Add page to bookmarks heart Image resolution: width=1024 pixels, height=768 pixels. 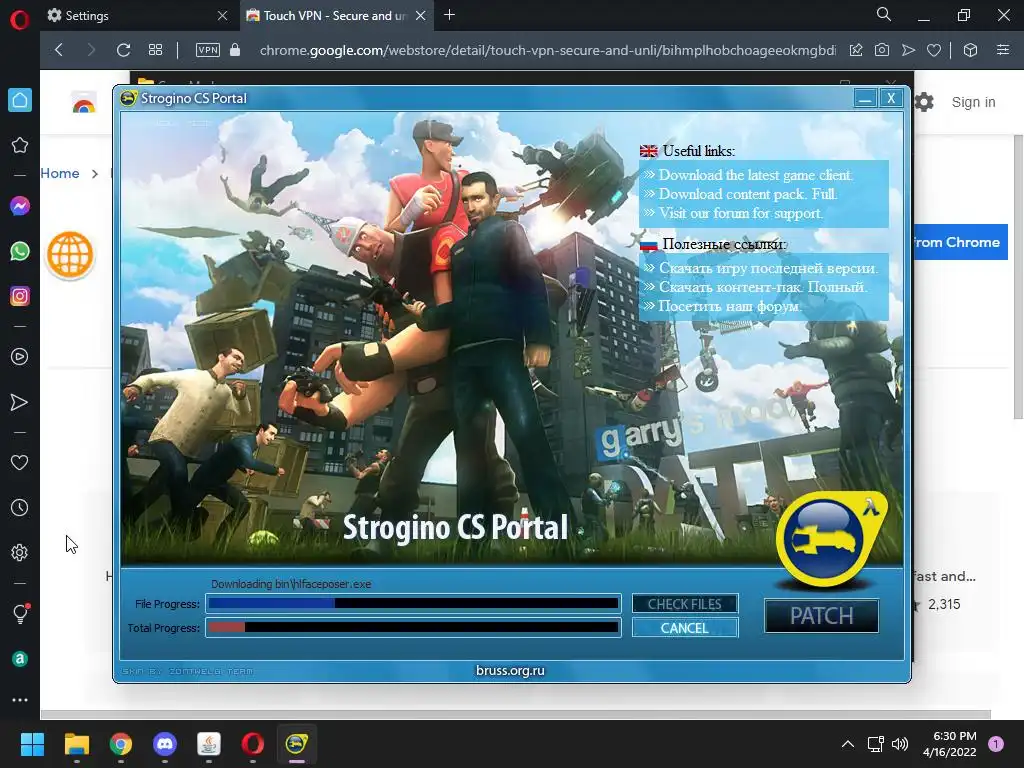tap(934, 50)
